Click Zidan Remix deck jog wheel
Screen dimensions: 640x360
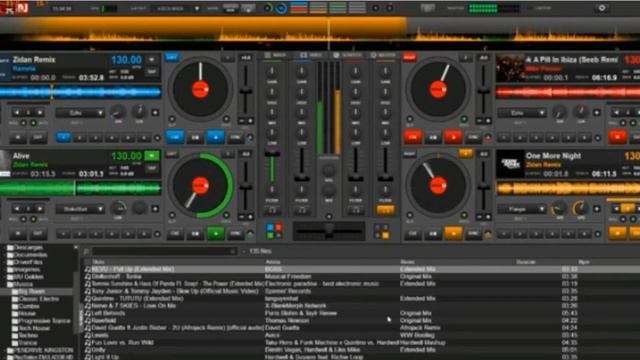[x=200, y=89]
